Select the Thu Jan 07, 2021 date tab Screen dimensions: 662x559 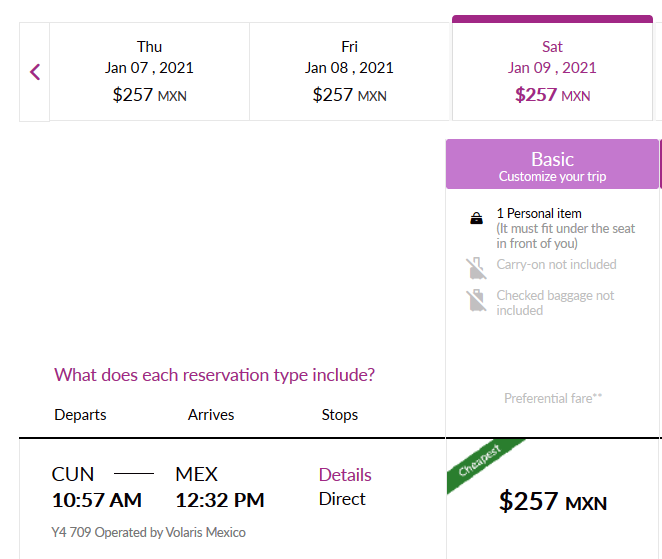pos(149,71)
